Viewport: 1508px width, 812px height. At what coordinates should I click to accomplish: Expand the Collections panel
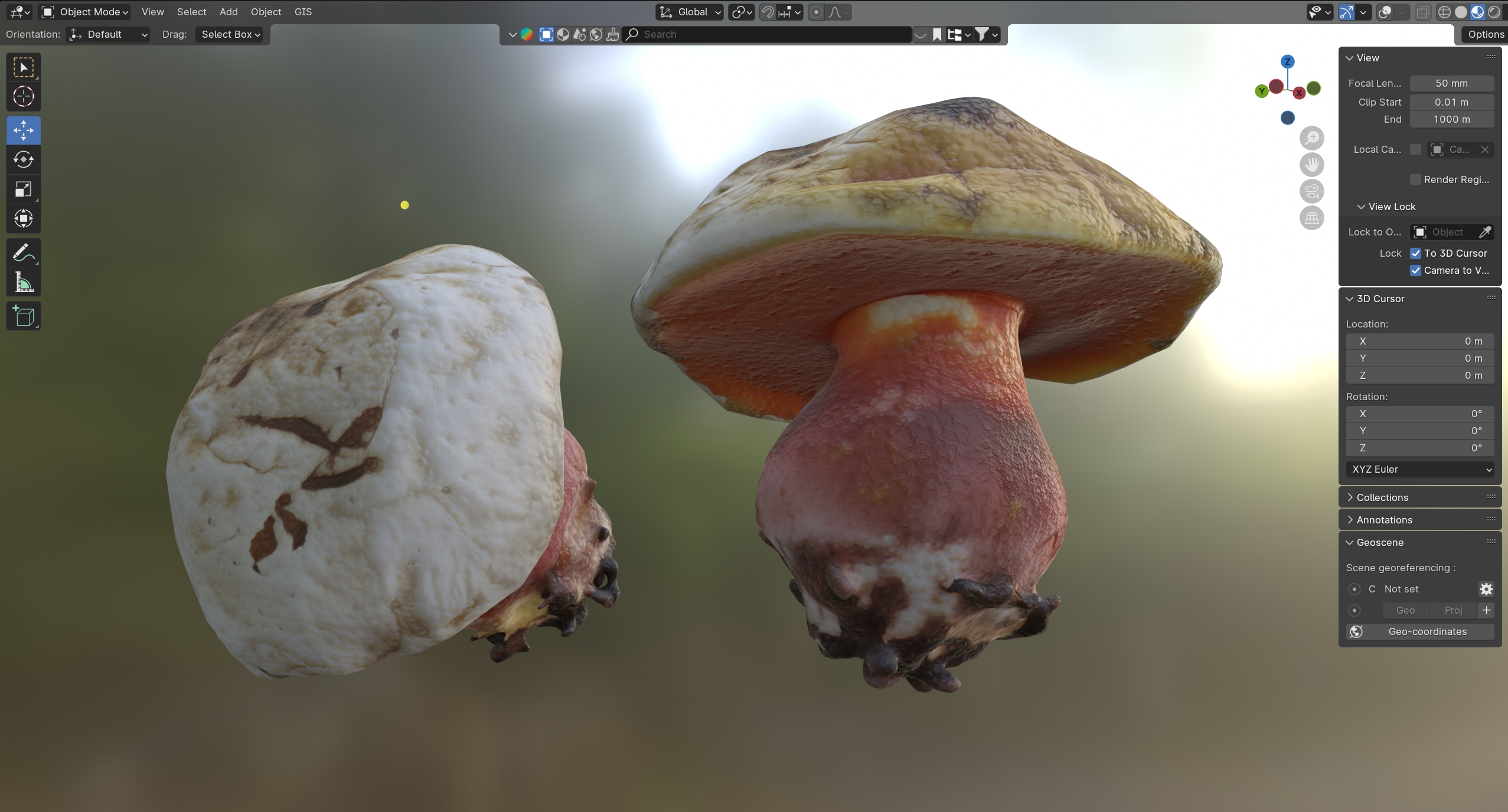1382,497
